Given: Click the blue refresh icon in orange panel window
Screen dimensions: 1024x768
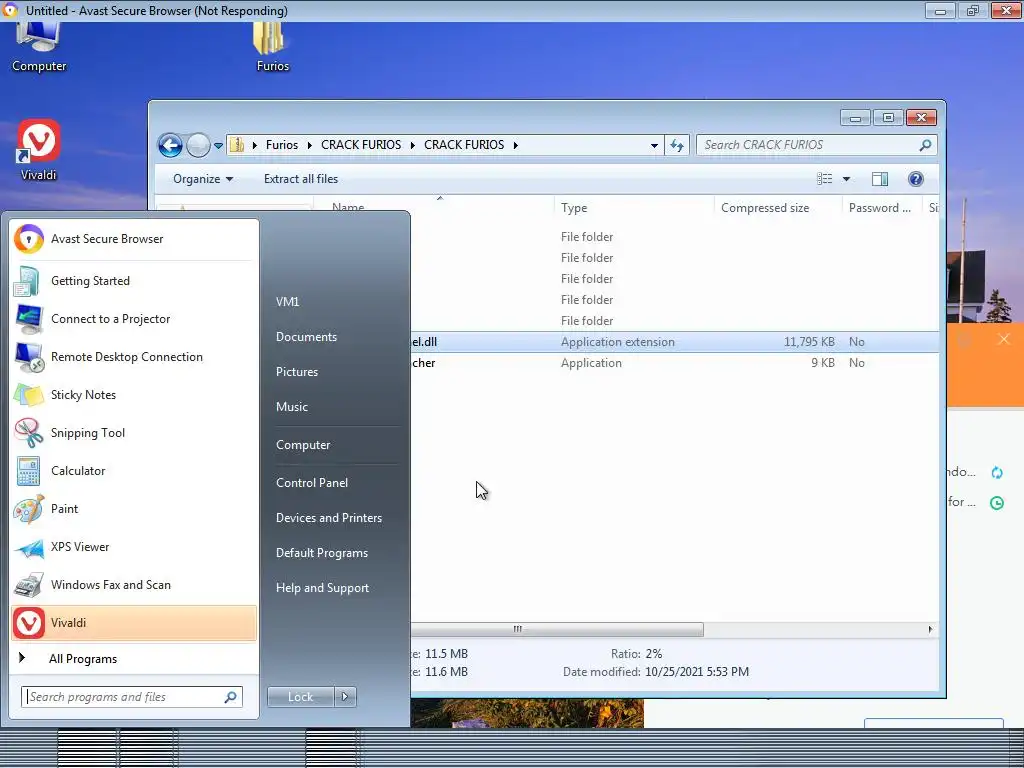Looking at the screenshot, I should [997, 472].
